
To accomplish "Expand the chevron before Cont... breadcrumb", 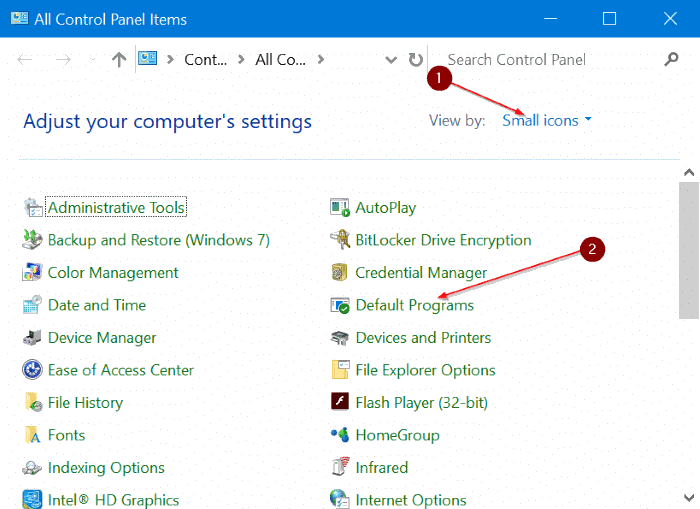I will 170,59.
